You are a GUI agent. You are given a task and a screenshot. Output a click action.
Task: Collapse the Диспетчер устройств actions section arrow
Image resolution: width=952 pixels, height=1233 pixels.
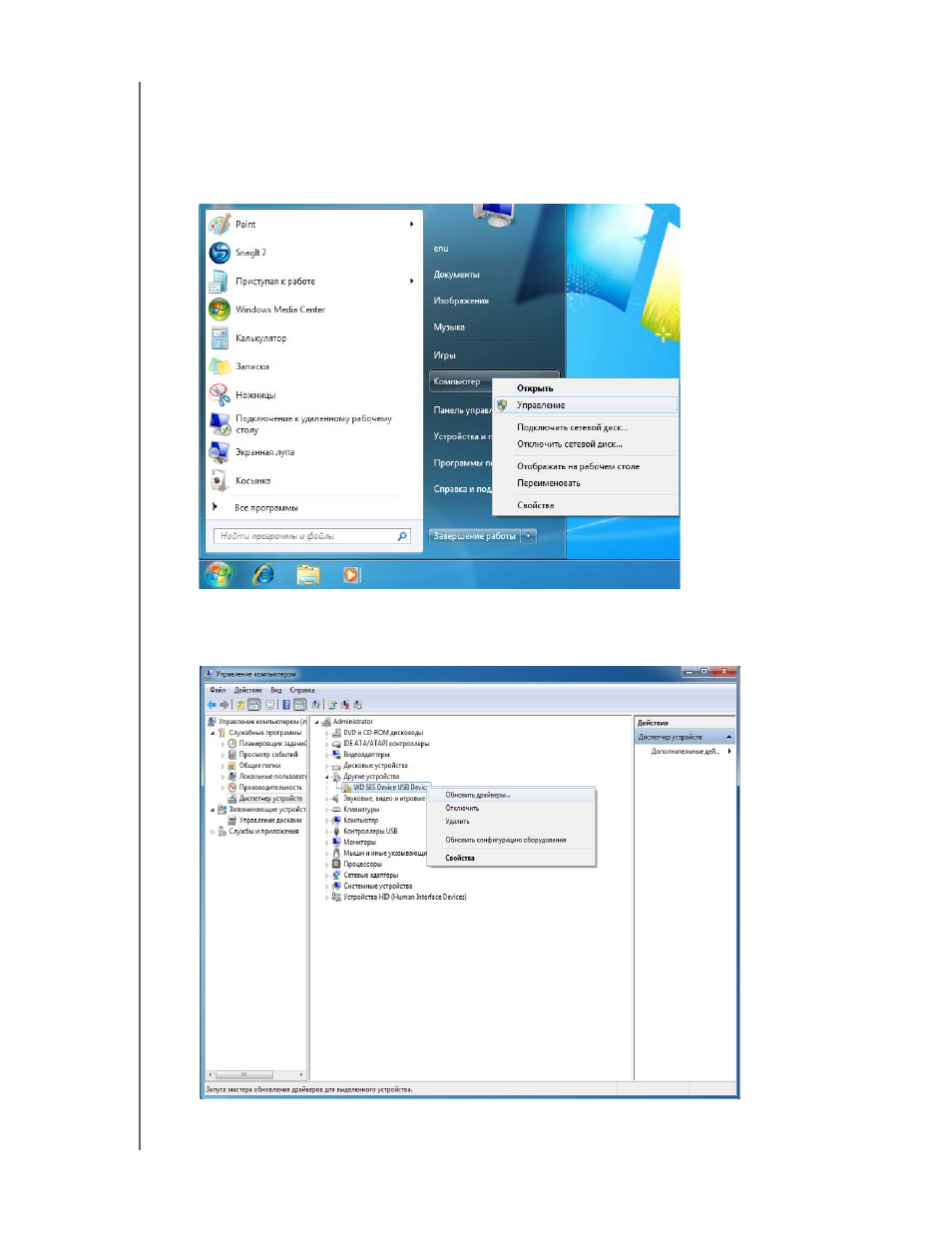pyautogui.click(x=729, y=737)
